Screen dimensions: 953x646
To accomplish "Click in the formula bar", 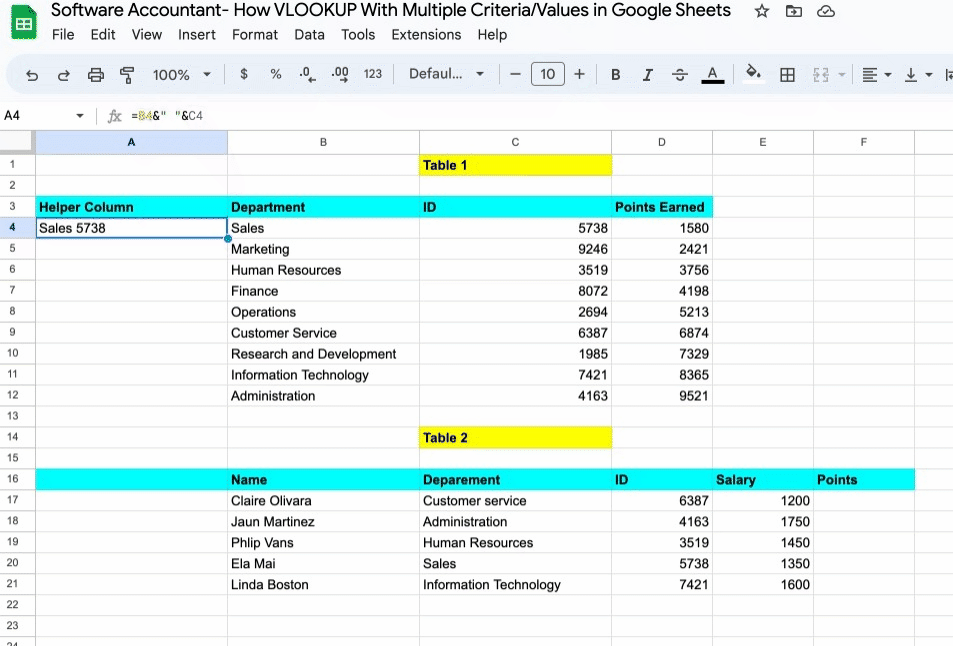I will (x=535, y=115).
